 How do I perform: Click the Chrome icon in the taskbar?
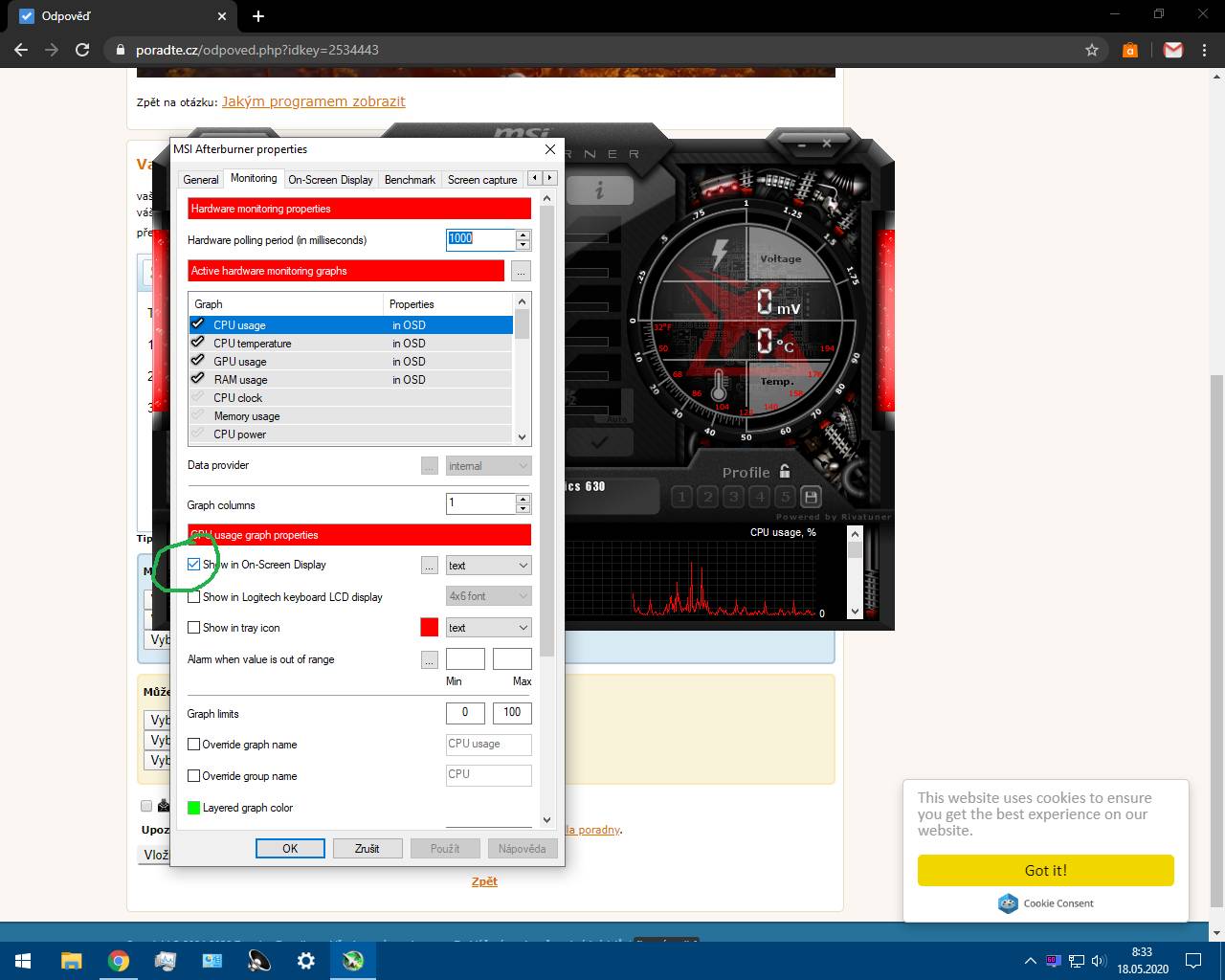click(119, 961)
